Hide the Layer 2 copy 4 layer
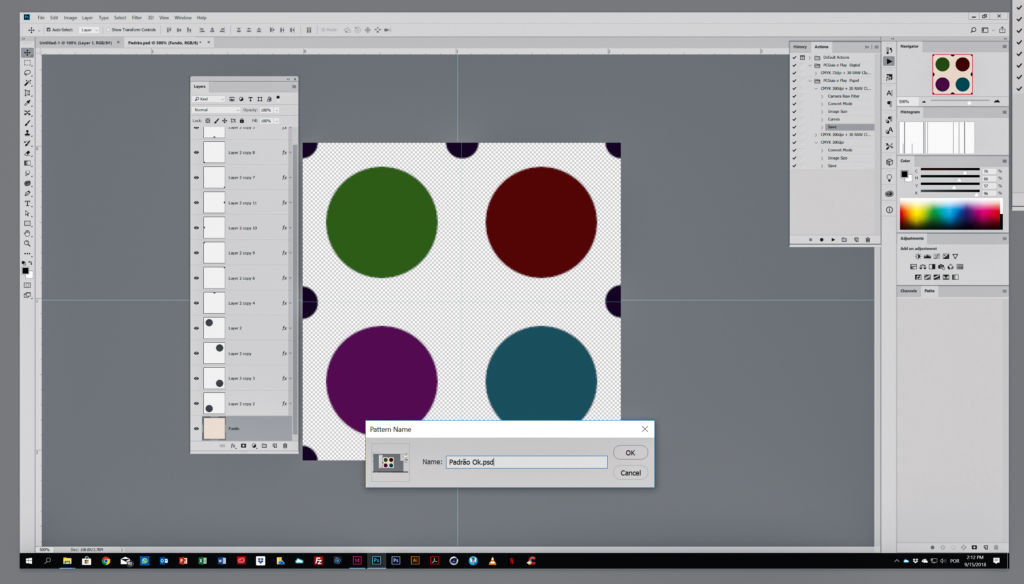This screenshot has width=1024, height=584. pos(197,303)
